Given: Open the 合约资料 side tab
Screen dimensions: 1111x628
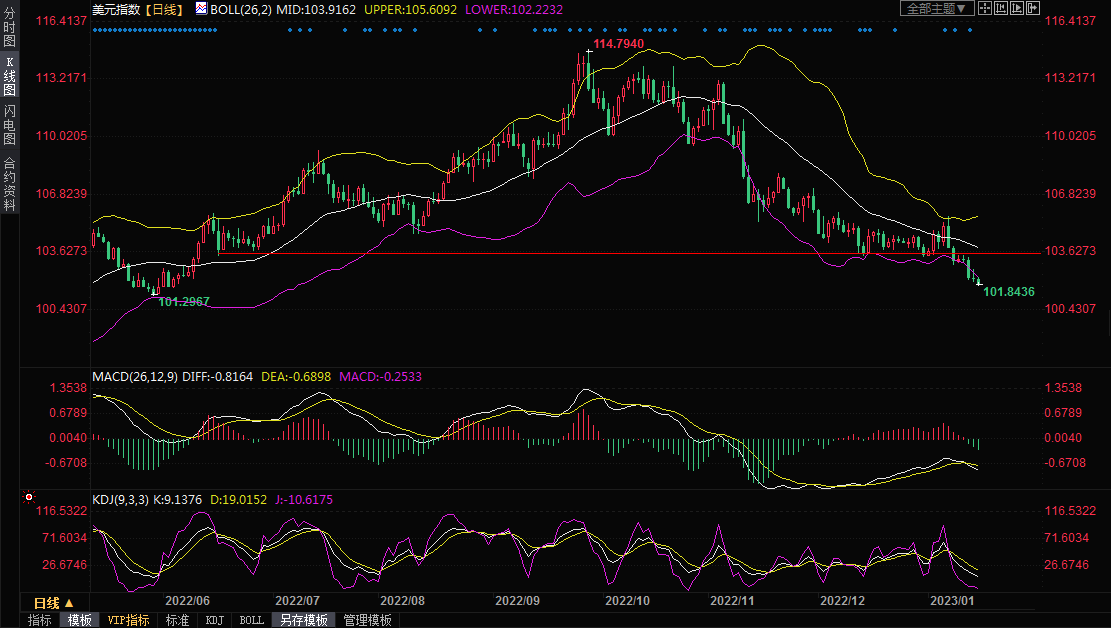Looking at the screenshot, I should [10, 183].
